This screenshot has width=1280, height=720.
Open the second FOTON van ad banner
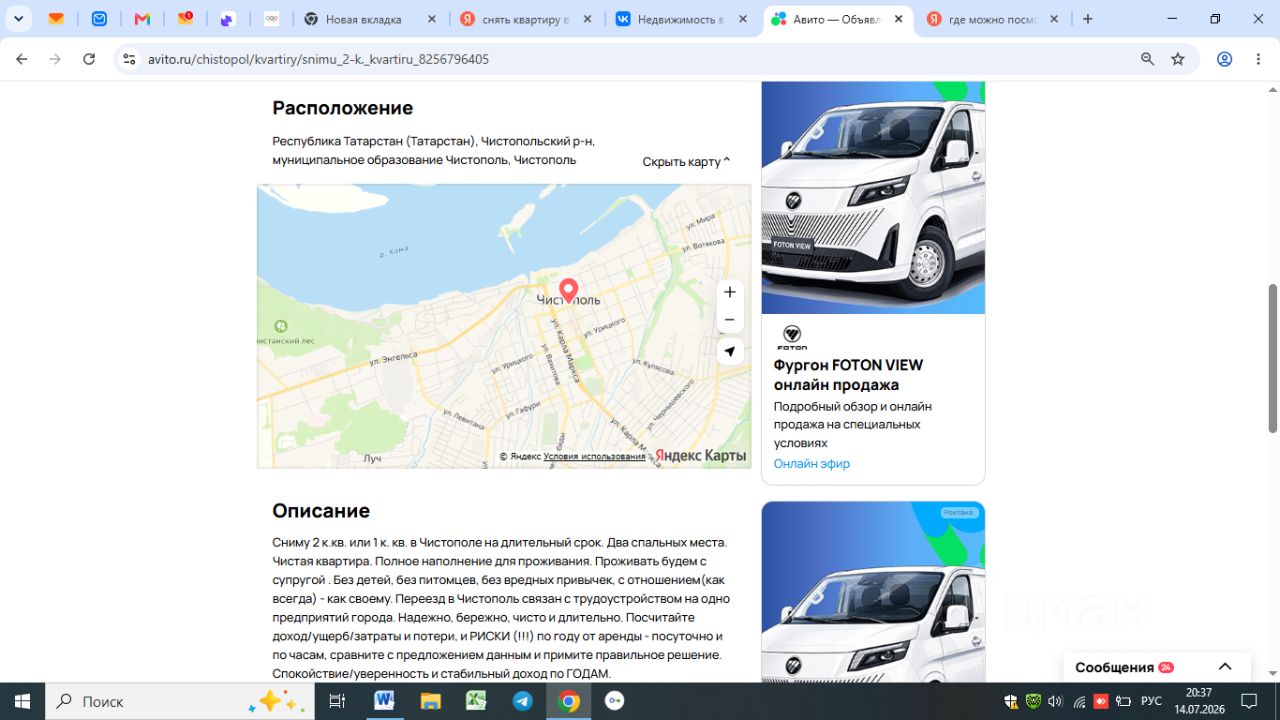tap(873, 592)
